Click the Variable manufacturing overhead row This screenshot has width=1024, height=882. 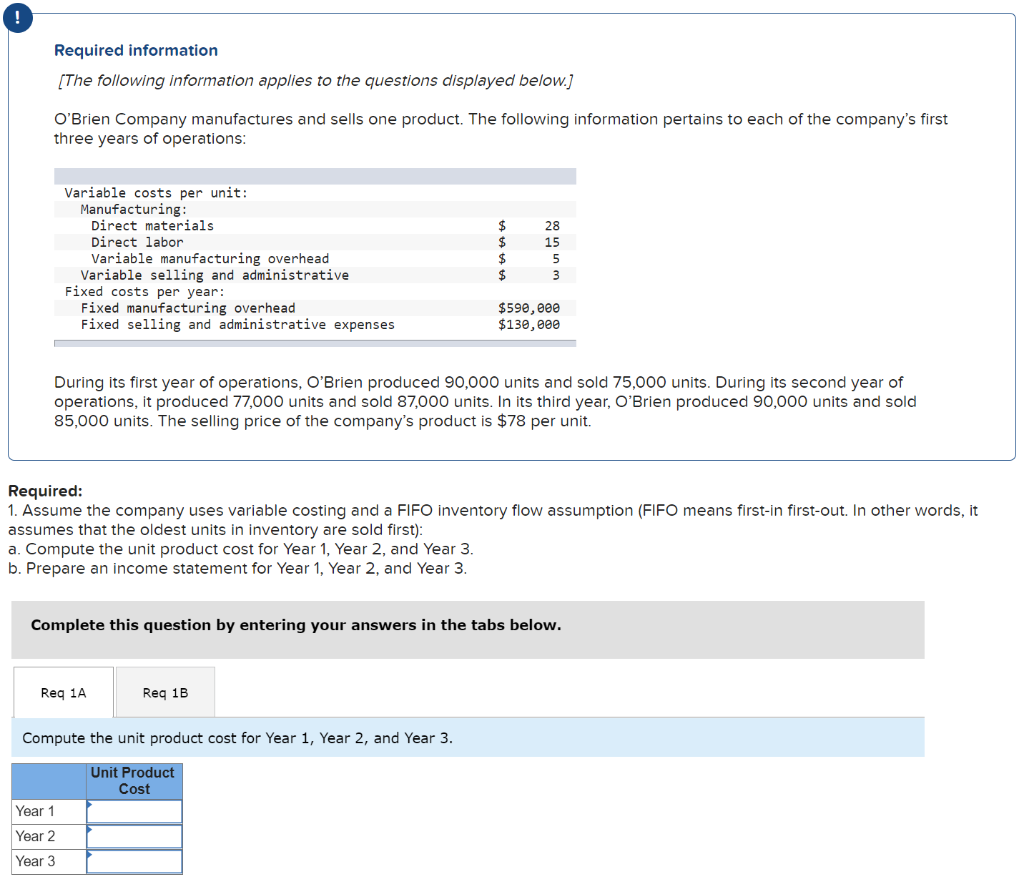(315, 259)
